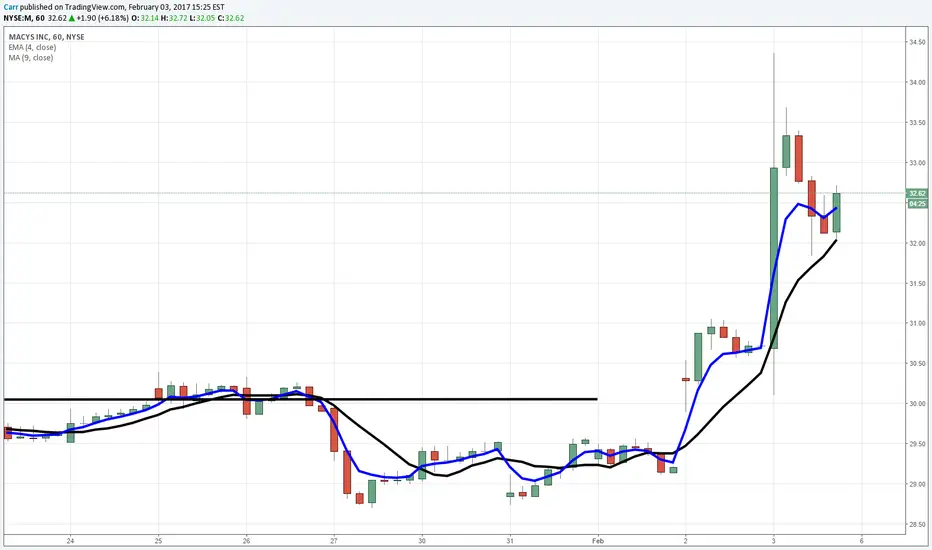
Task: Click the 31.00 price axis label
Action: pos(917,323)
